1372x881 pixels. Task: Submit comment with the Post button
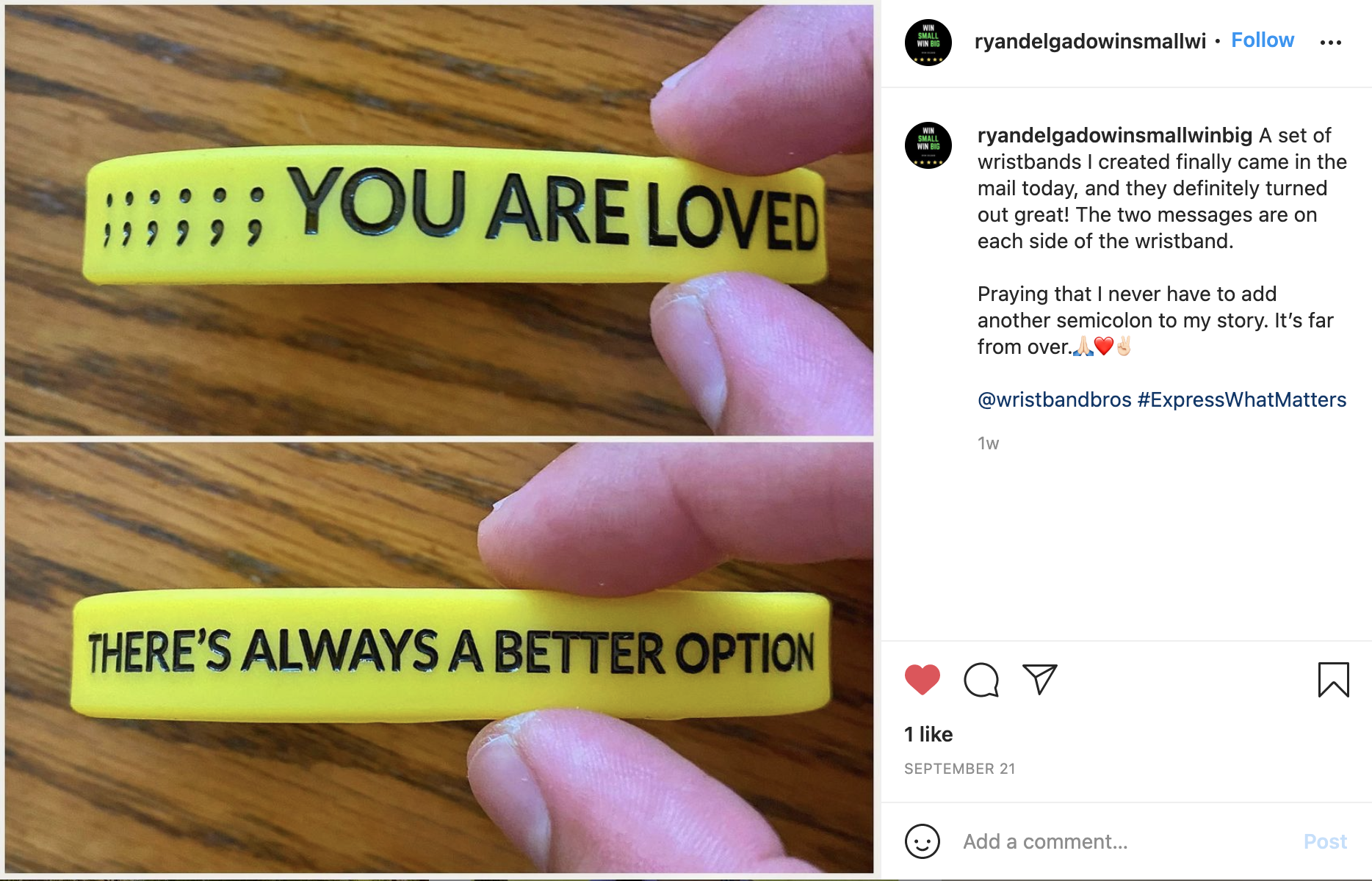1325,841
